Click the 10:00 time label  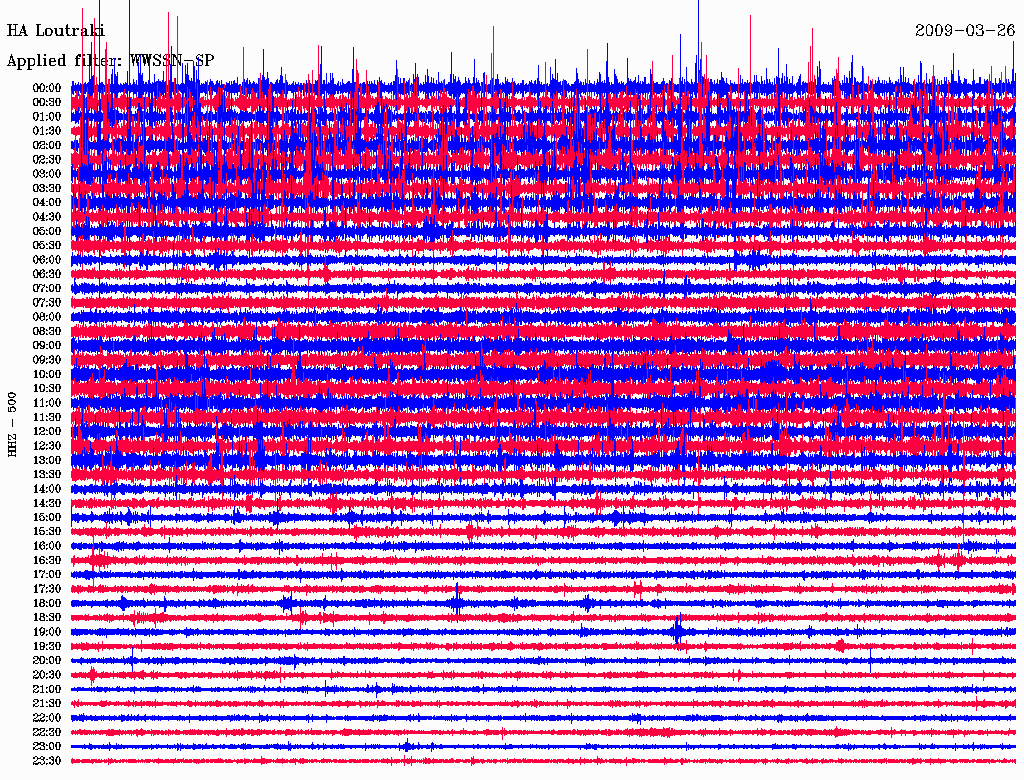pyautogui.click(x=47, y=374)
